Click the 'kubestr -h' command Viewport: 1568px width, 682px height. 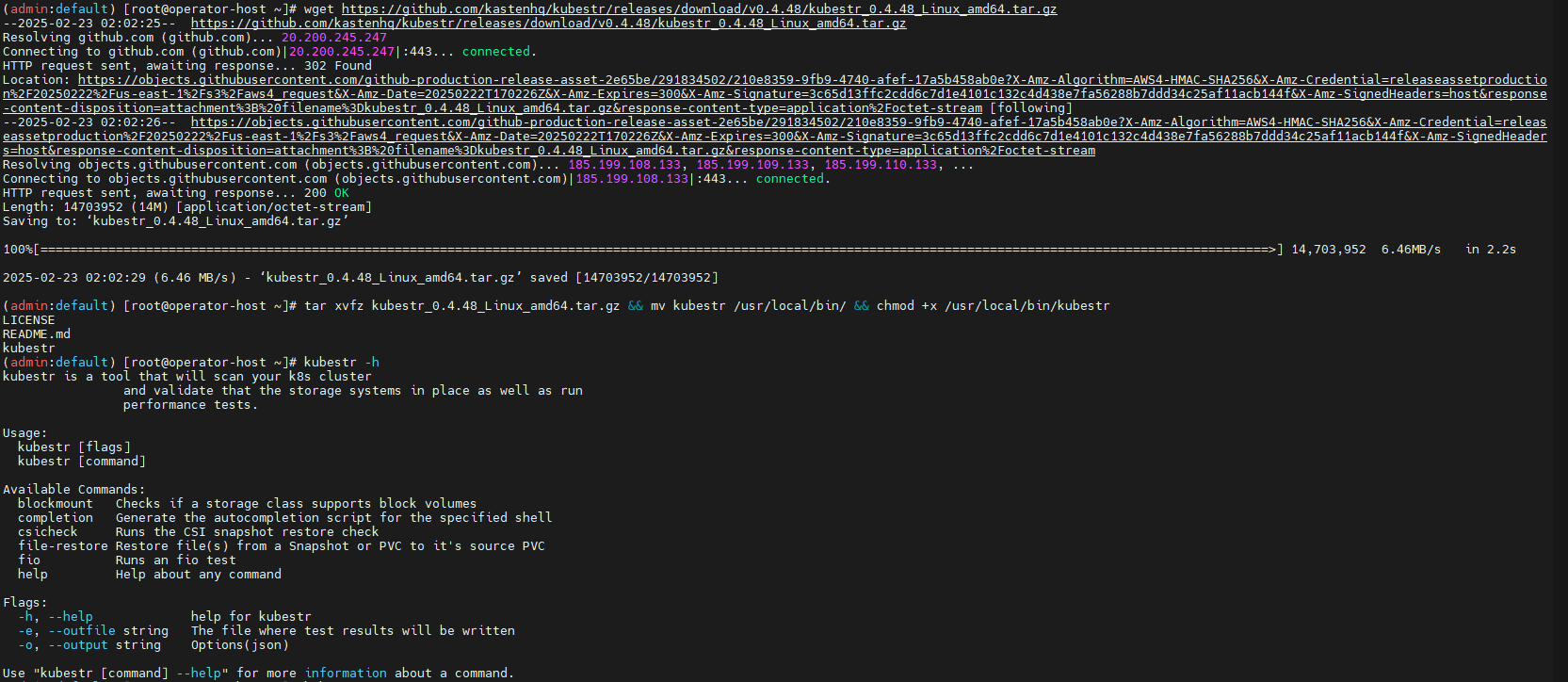click(x=342, y=363)
